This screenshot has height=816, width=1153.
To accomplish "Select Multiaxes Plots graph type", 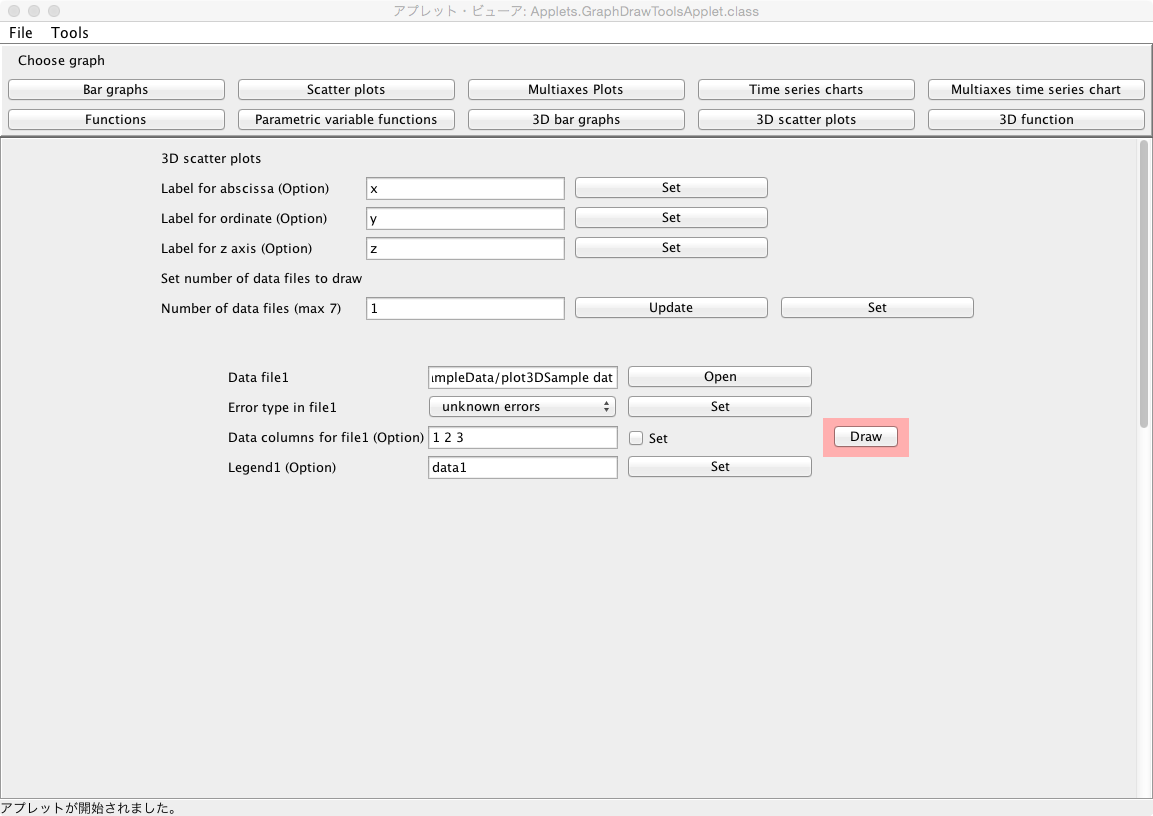I will pyautogui.click(x=576, y=90).
